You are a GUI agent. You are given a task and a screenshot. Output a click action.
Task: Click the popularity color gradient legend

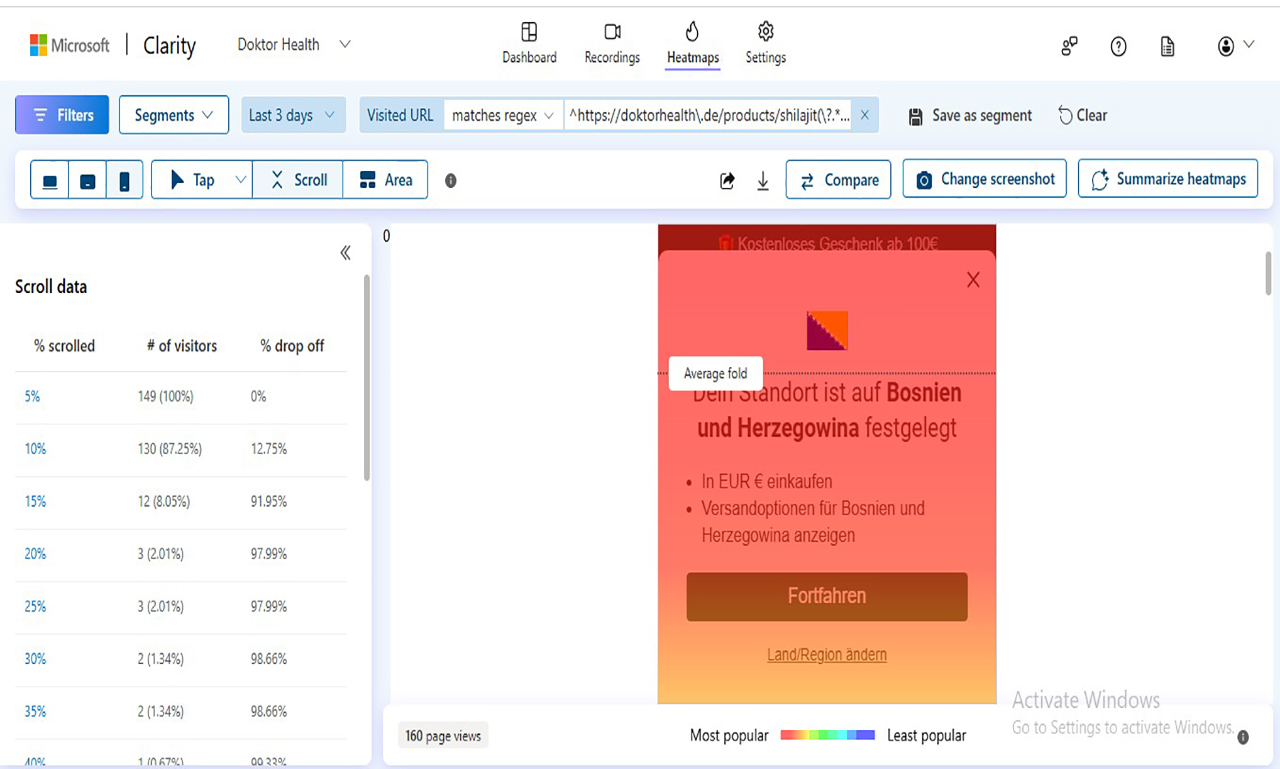827,735
